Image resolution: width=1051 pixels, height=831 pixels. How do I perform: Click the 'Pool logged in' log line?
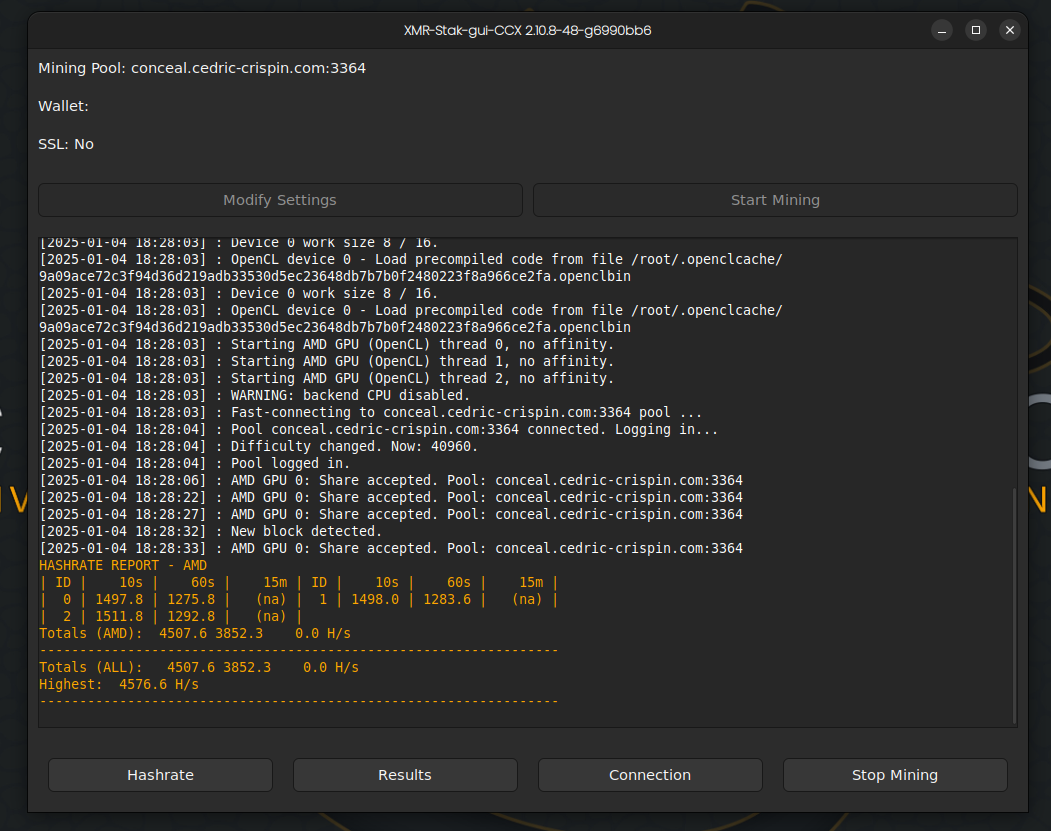coord(195,463)
